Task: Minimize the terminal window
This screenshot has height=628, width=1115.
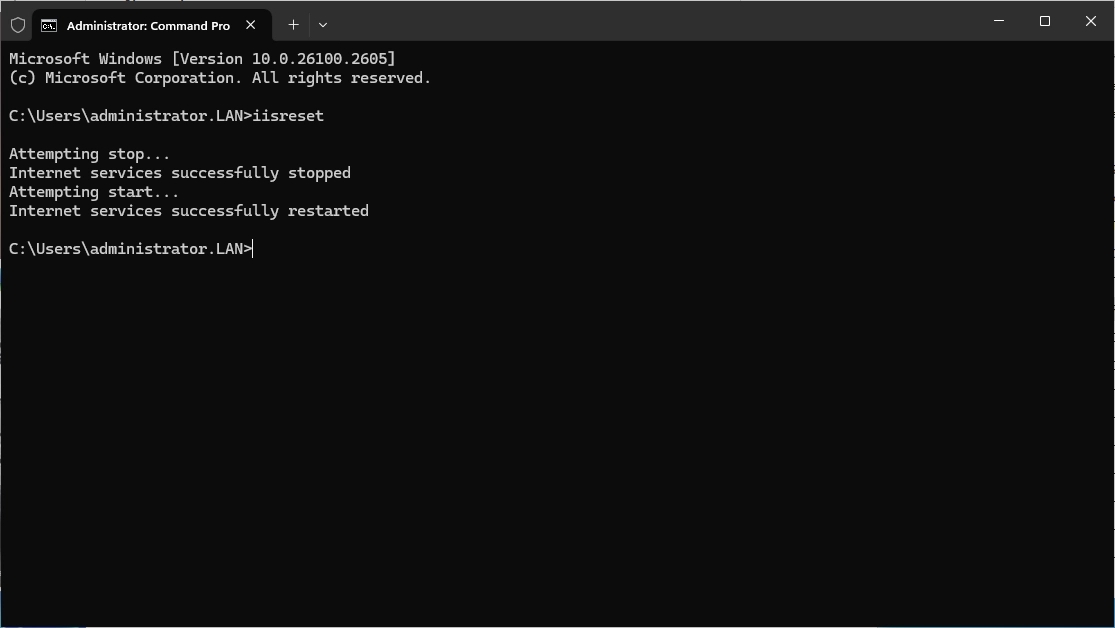Action: (999, 21)
